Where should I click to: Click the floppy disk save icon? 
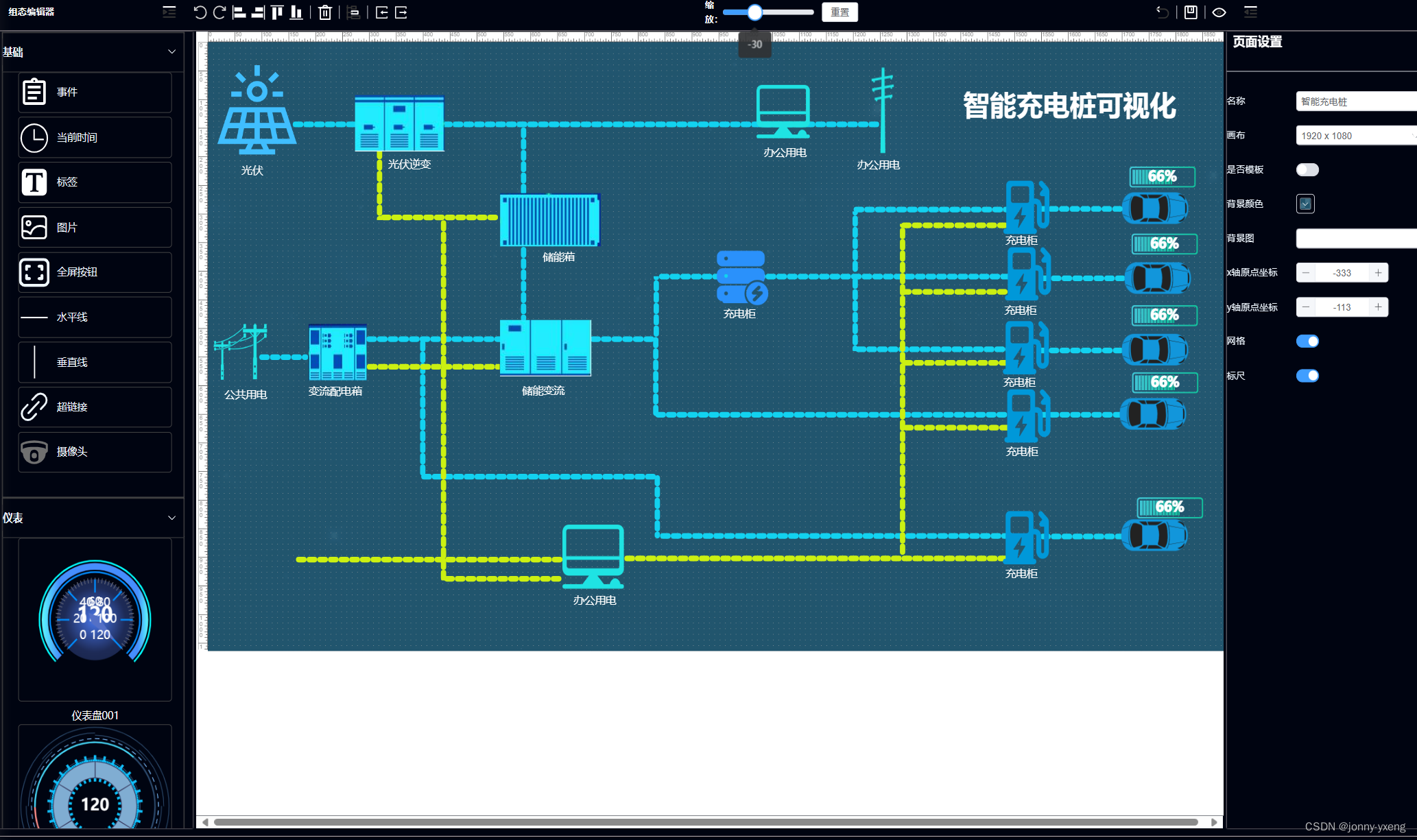[1191, 12]
